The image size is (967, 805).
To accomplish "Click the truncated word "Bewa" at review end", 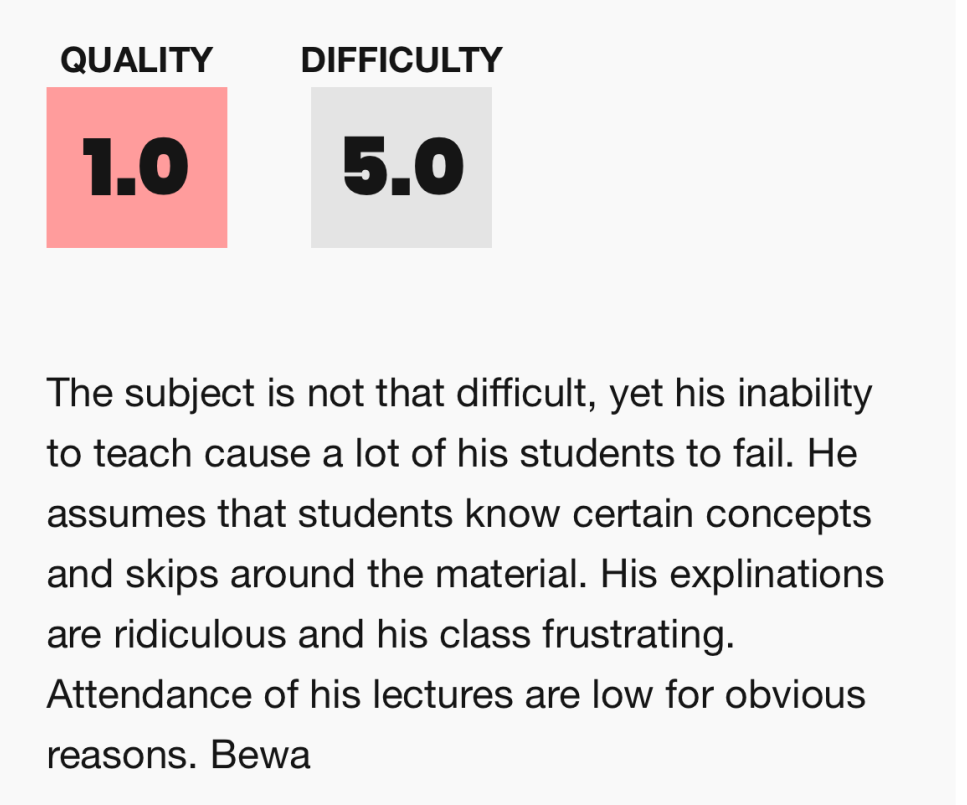I will [260, 755].
